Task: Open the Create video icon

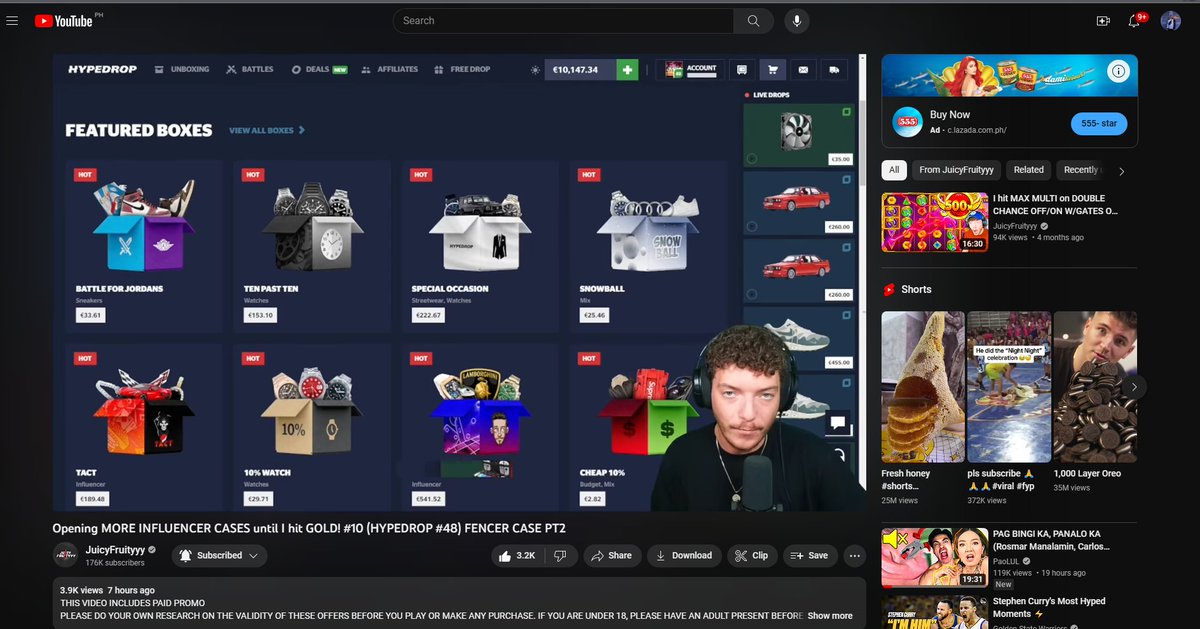Action: pos(1103,20)
